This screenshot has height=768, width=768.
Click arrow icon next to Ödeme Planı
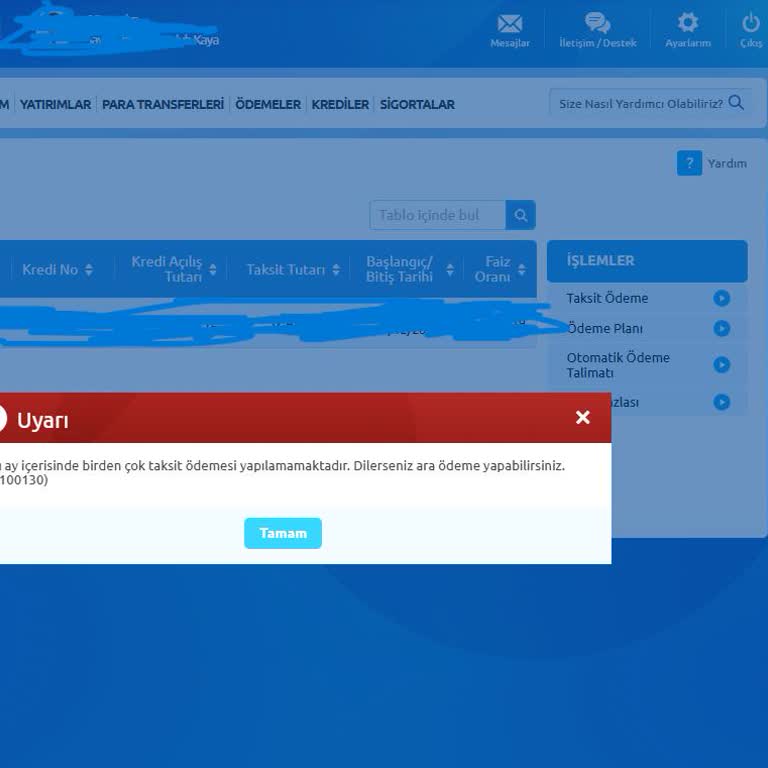[x=721, y=328]
